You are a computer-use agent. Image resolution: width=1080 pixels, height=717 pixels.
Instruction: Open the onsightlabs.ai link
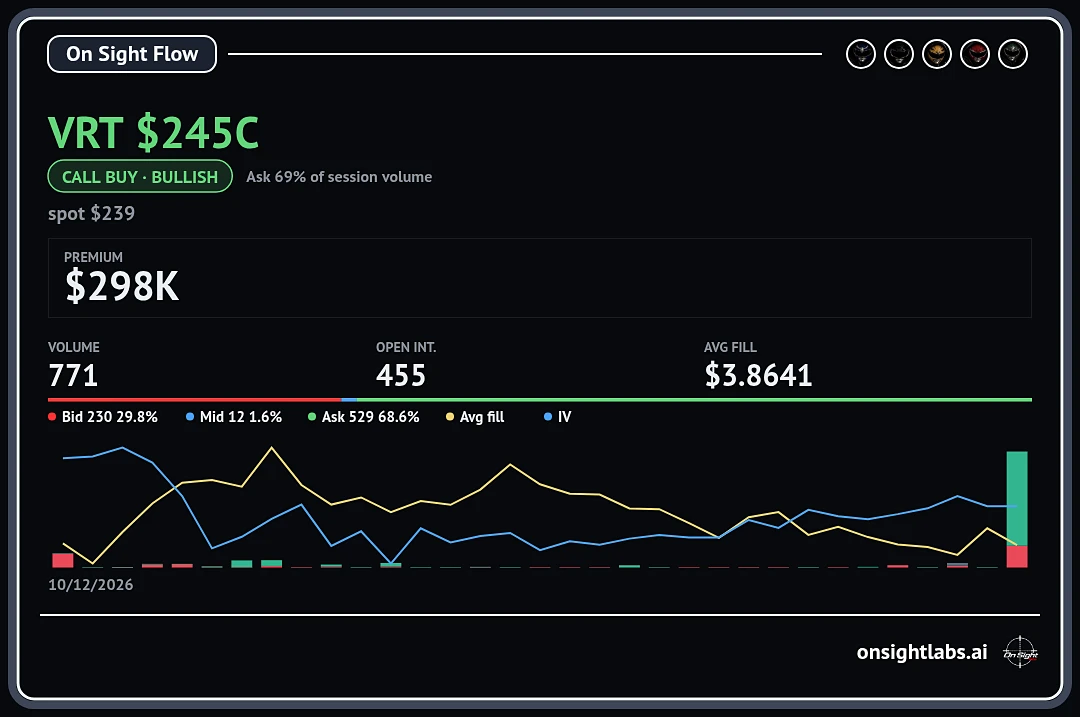pos(922,652)
